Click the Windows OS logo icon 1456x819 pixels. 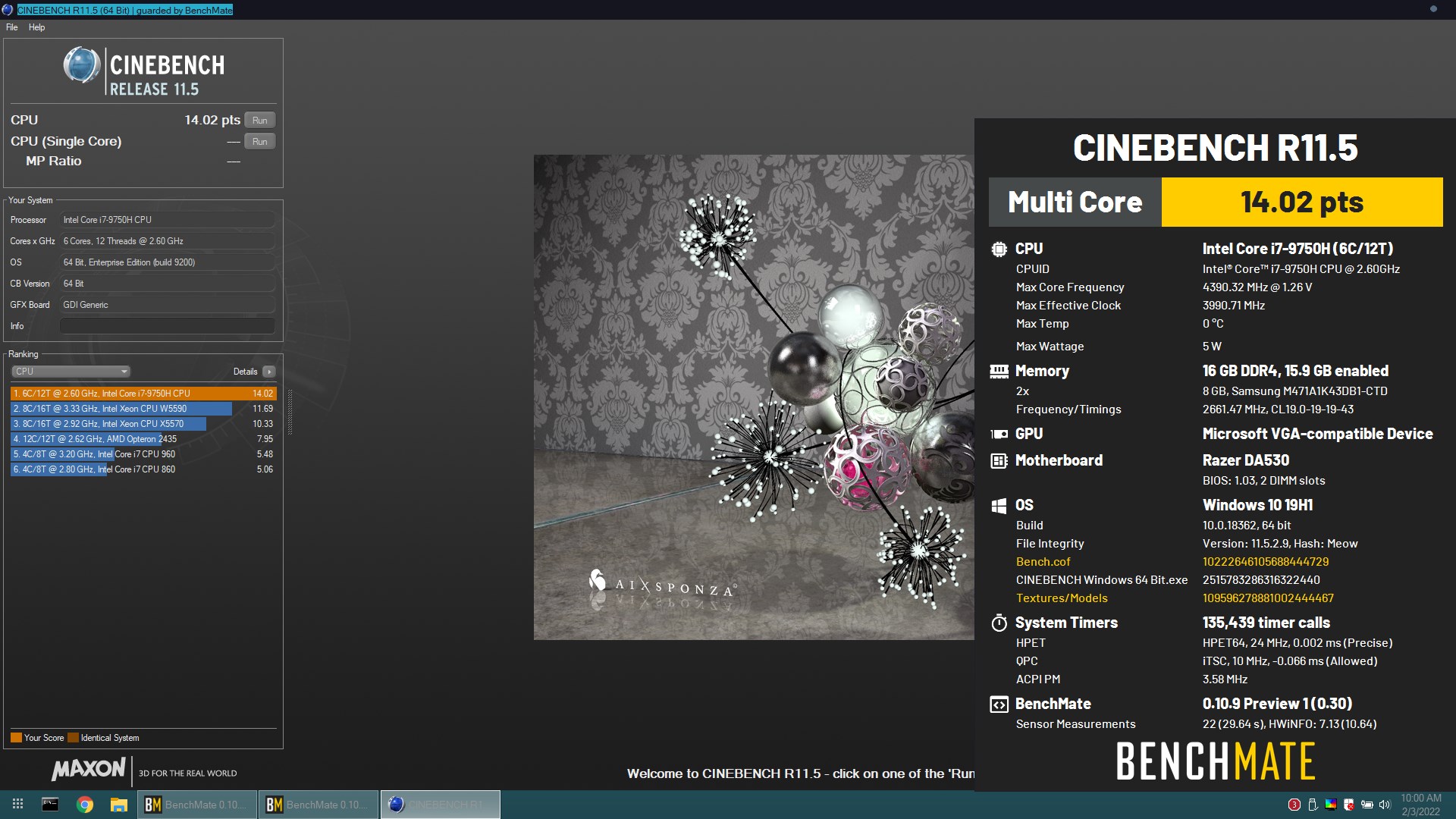pos(999,506)
